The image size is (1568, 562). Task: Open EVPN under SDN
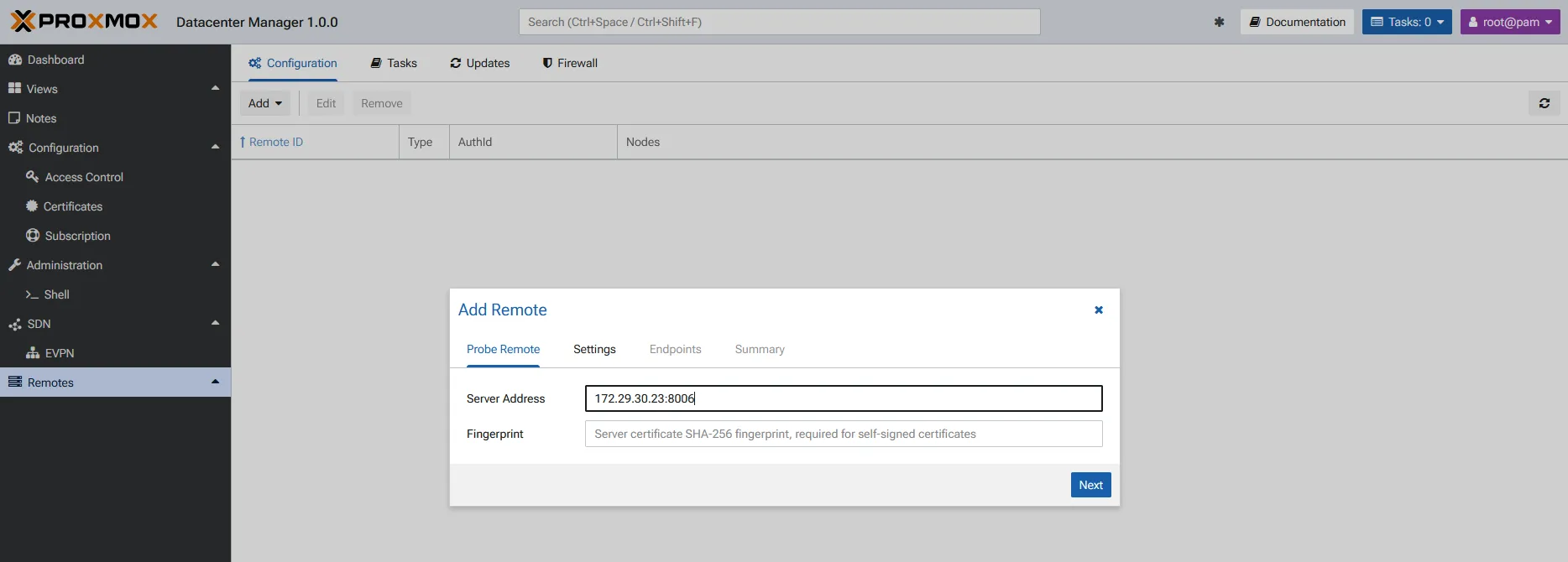tap(59, 353)
